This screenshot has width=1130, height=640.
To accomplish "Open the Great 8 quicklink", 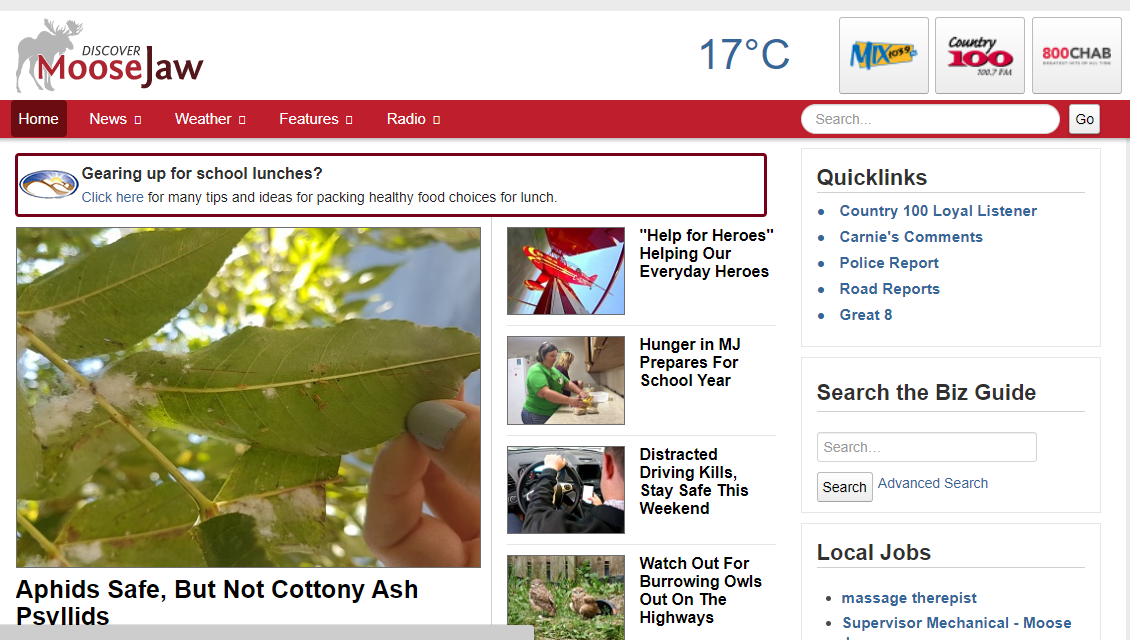I will tap(866, 315).
